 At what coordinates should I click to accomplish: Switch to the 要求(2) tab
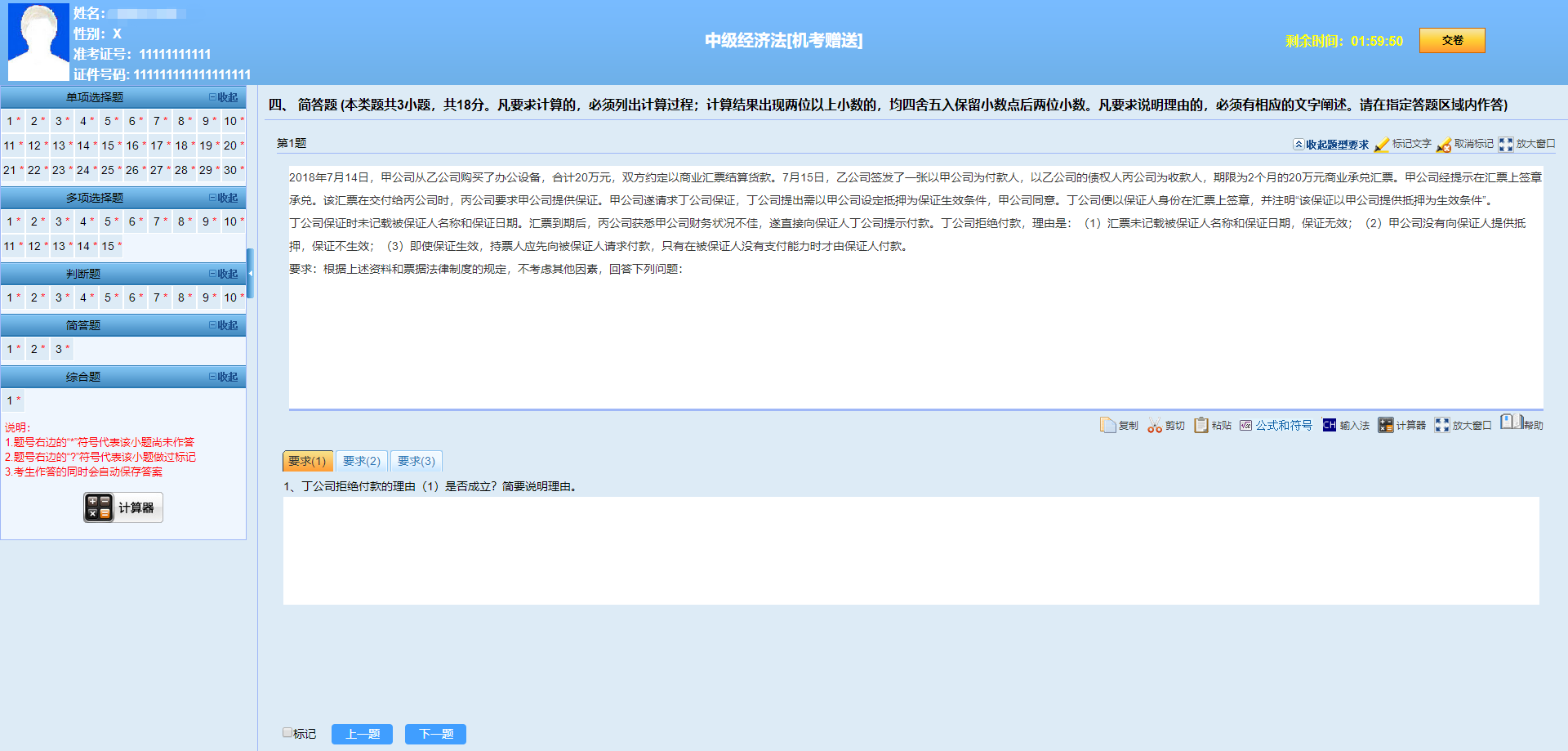tap(361, 461)
